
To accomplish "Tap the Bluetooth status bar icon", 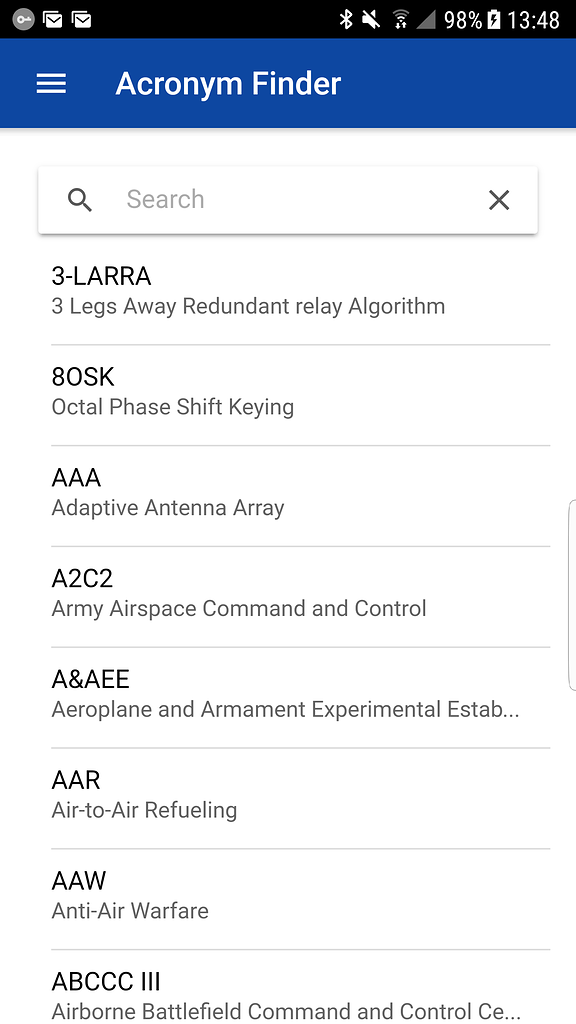I will (x=345, y=20).
